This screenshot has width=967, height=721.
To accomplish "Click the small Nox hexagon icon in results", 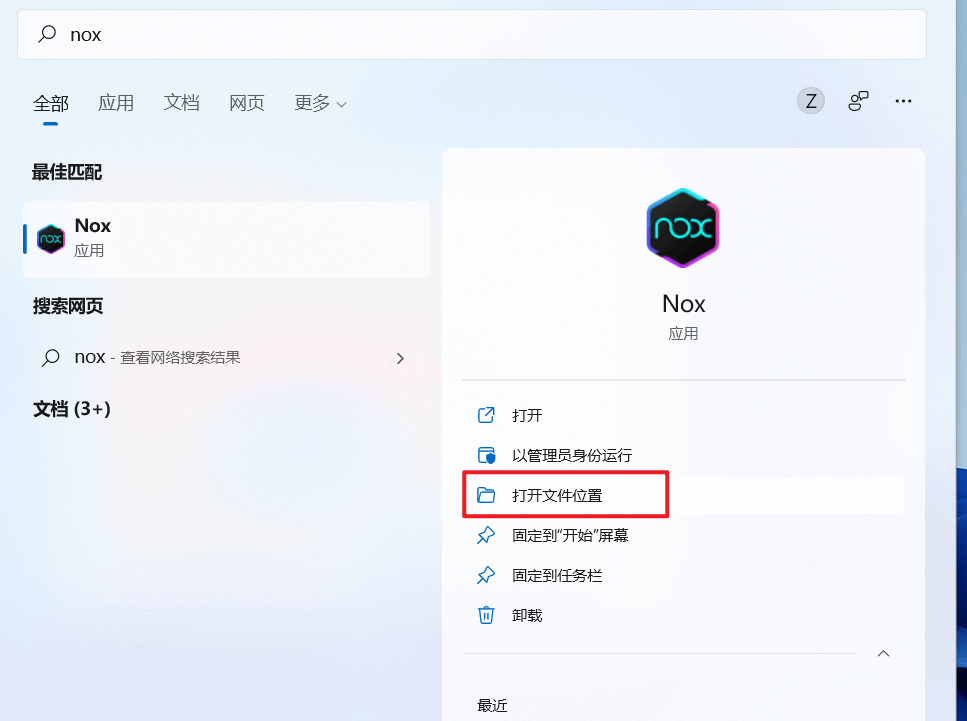I will 51,239.
